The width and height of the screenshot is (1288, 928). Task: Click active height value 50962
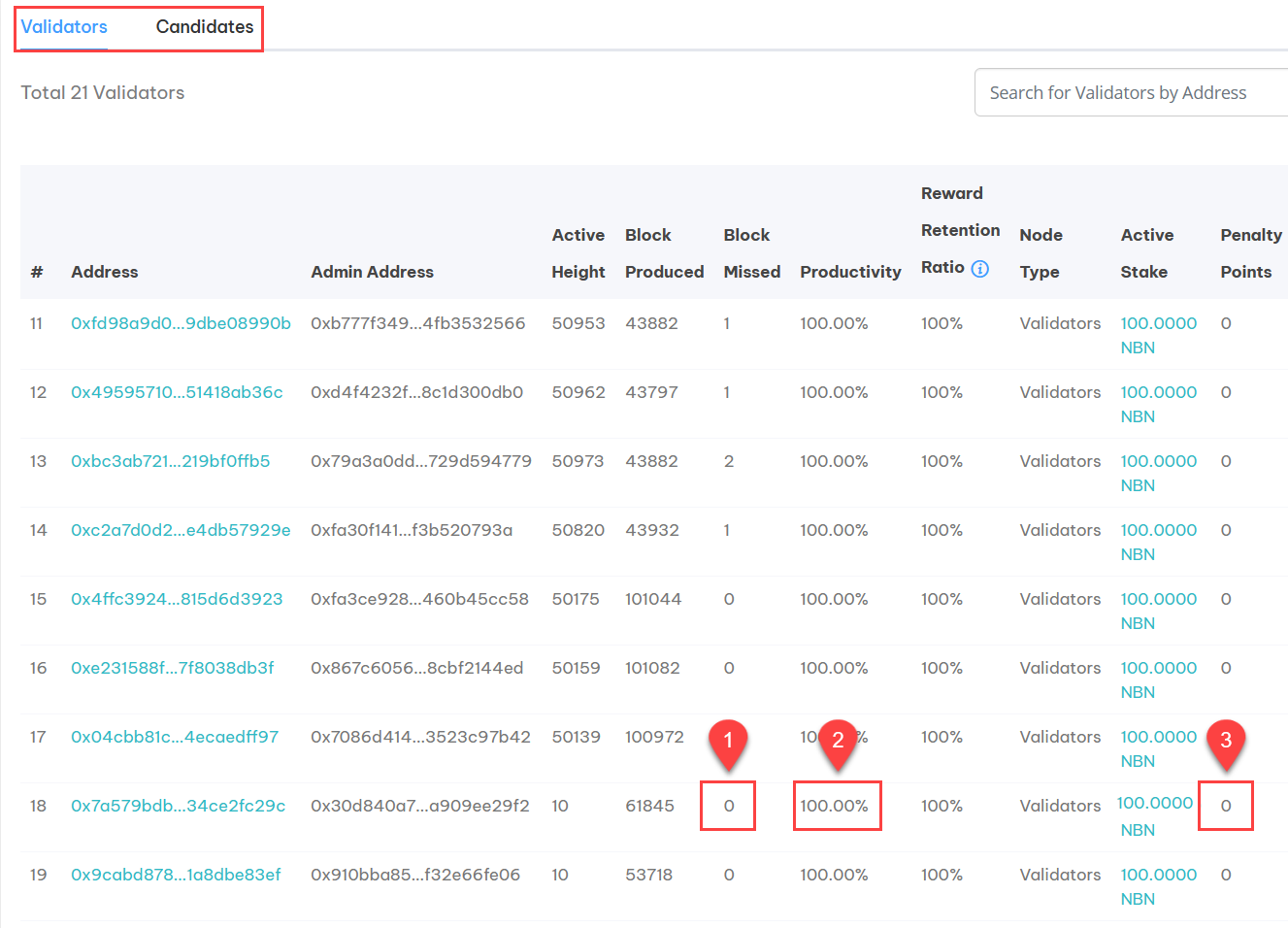578,392
